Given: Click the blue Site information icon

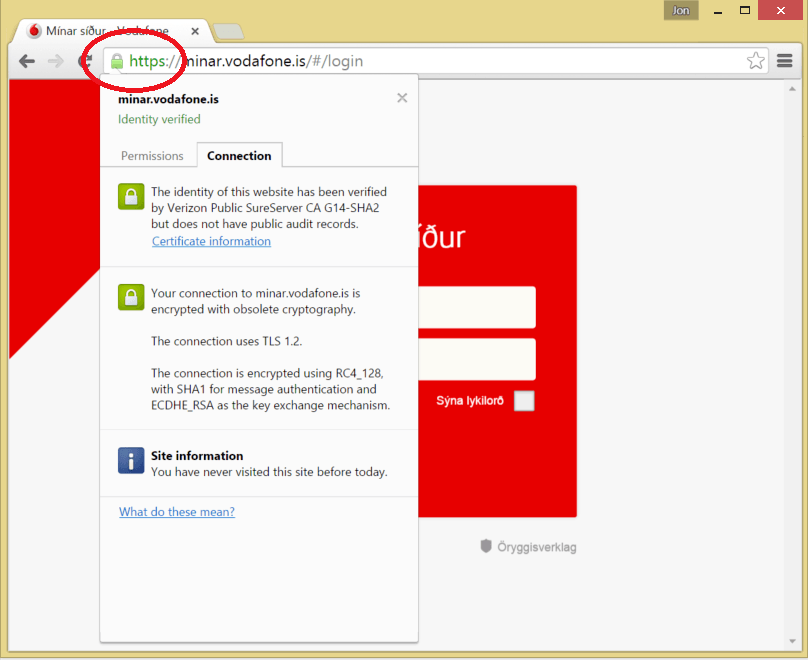Looking at the screenshot, I should tap(131, 461).
